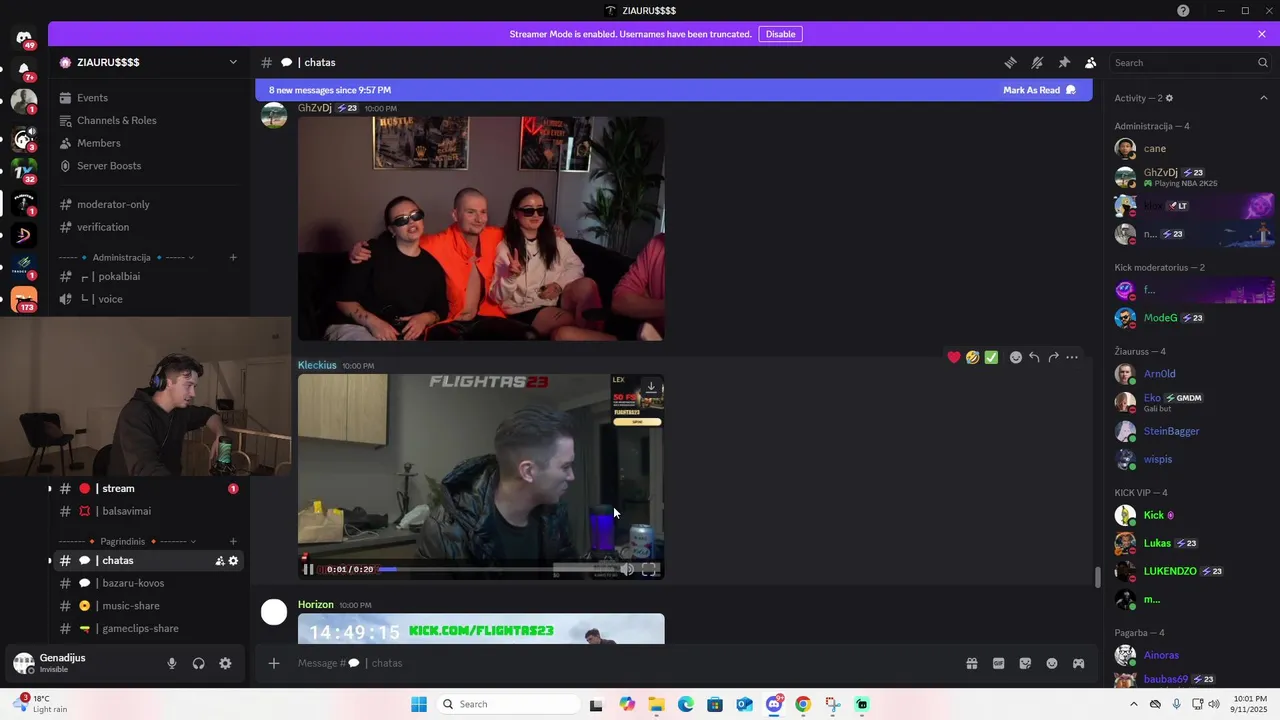
Task: Open the apps and activities launcher
Action: (1079, 663)
